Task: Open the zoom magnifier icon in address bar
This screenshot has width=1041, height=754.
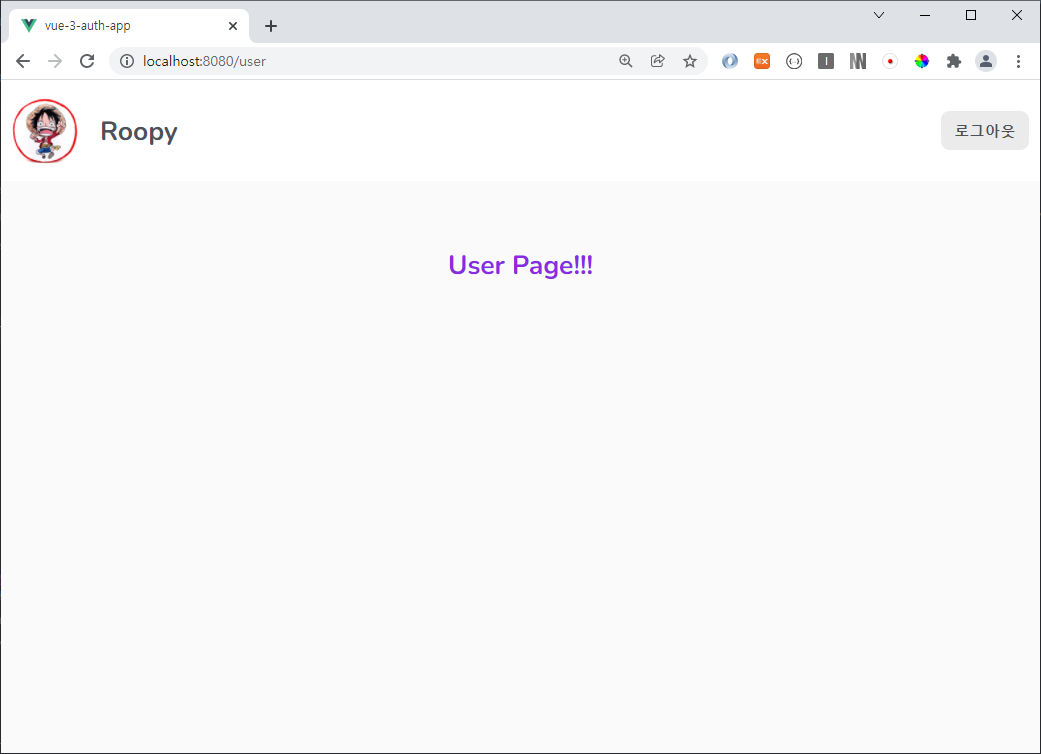Action: [x=625, y=61]
